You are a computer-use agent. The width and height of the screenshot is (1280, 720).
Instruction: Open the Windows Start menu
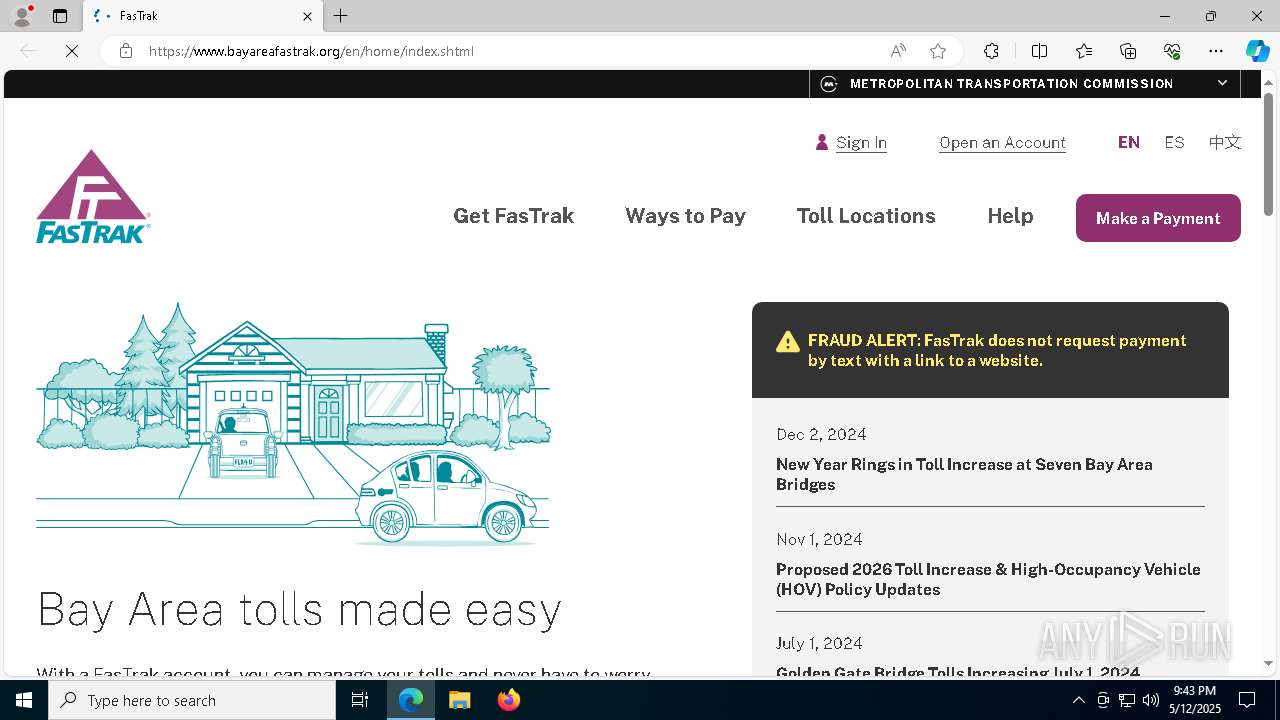[24, 700]
